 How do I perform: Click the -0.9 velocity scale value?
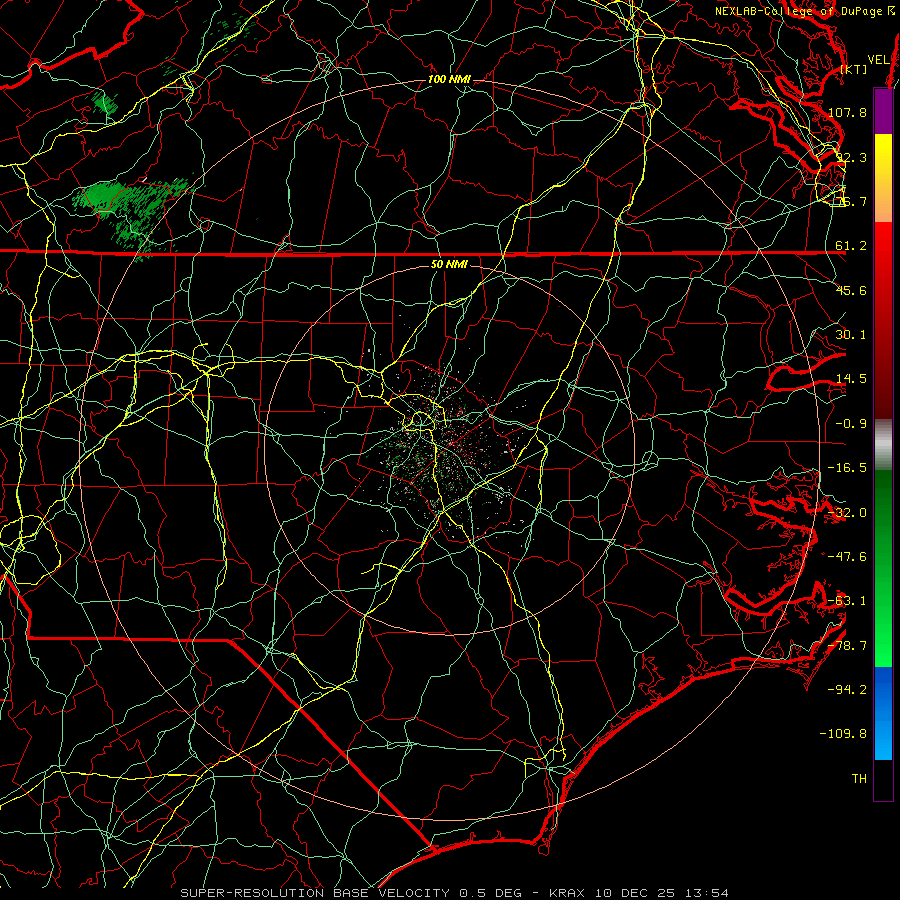click(x=851, y=424)
